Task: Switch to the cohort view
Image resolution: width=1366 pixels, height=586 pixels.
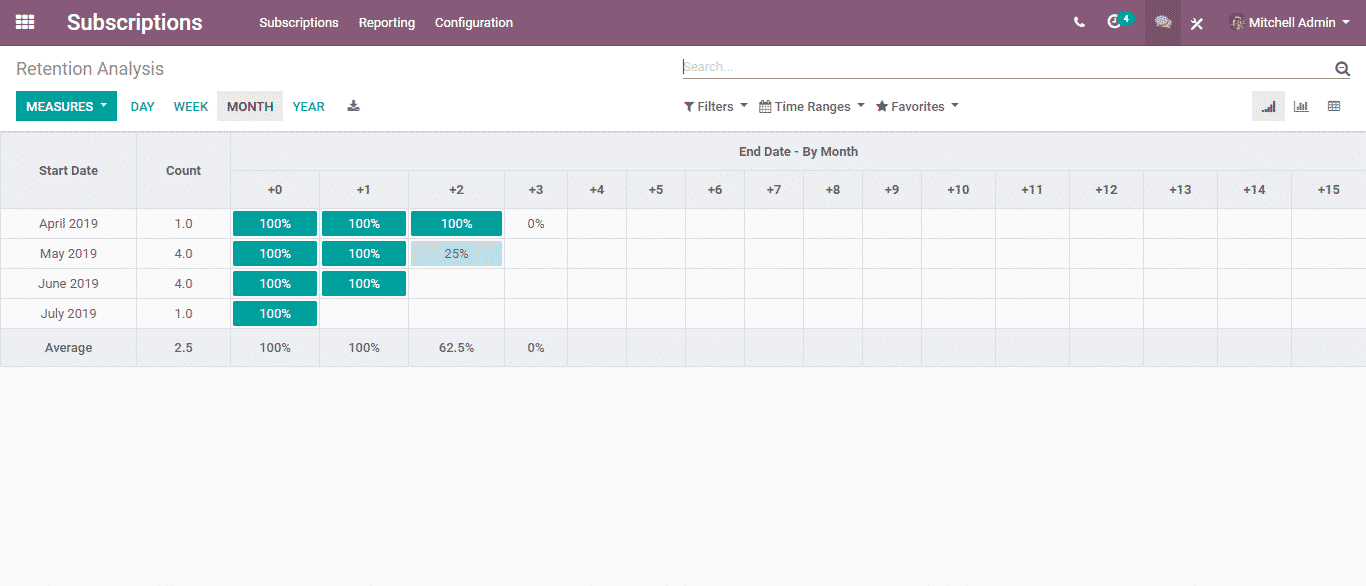Action: (x=1268, y=106)
